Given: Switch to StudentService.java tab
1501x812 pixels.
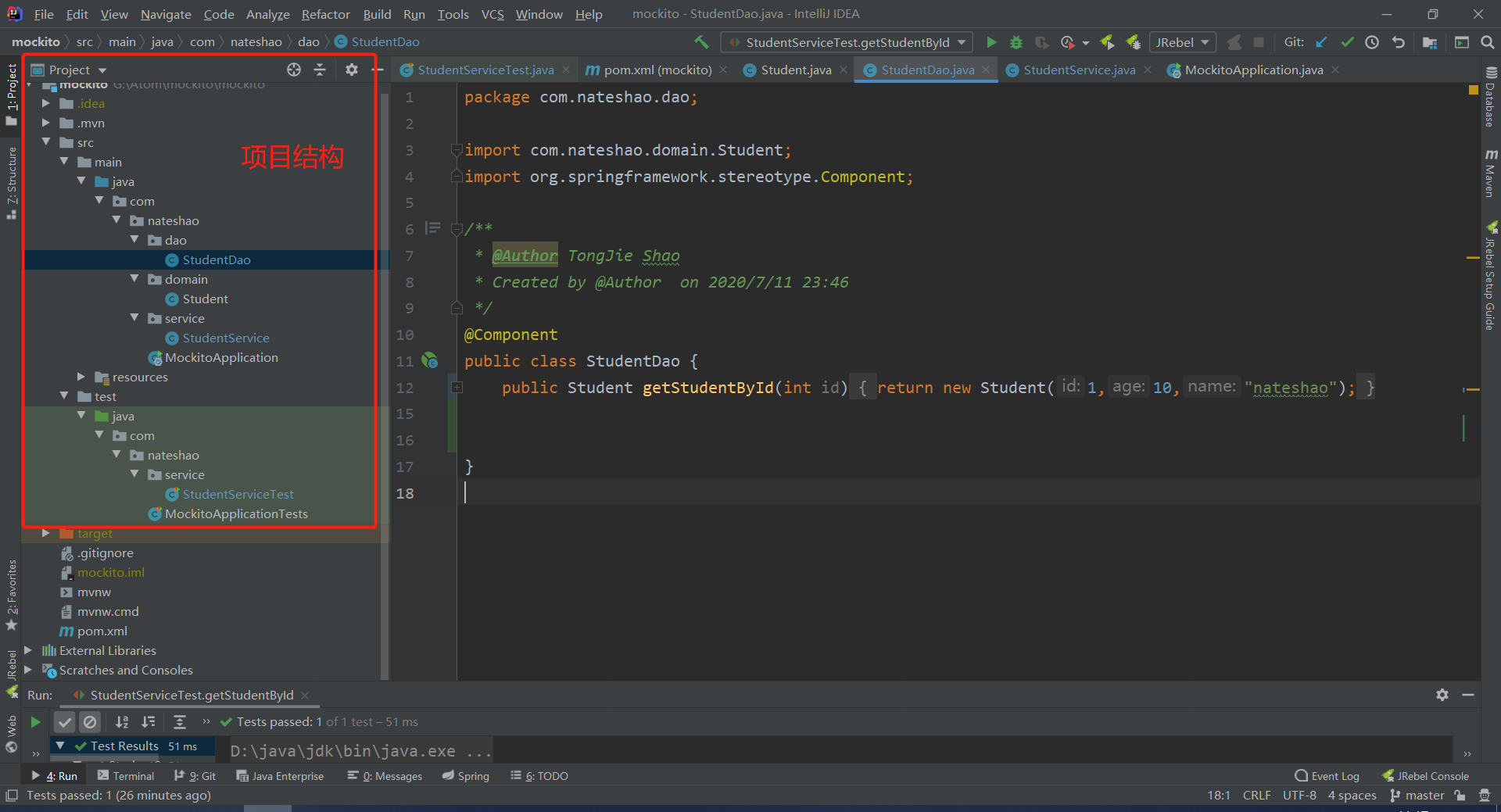Looking at the screenshot, I should tap(1079, 70).
